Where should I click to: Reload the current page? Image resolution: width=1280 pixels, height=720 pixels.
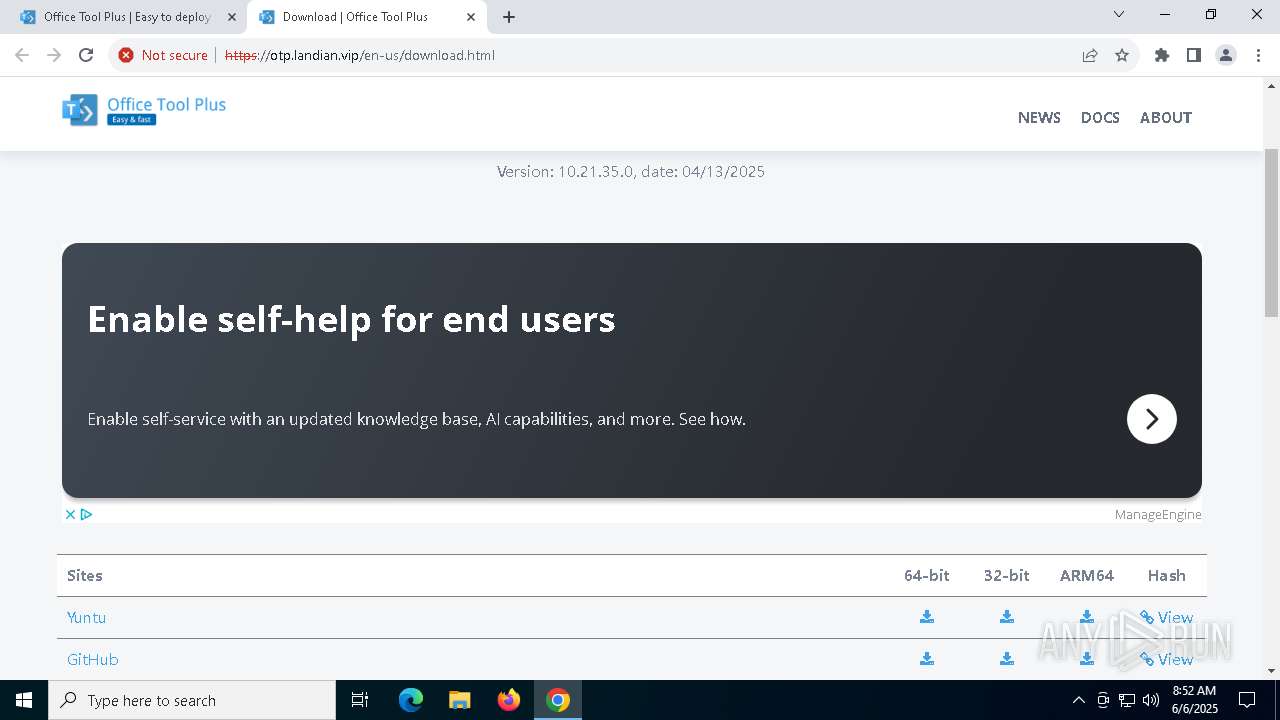[86, 55]
